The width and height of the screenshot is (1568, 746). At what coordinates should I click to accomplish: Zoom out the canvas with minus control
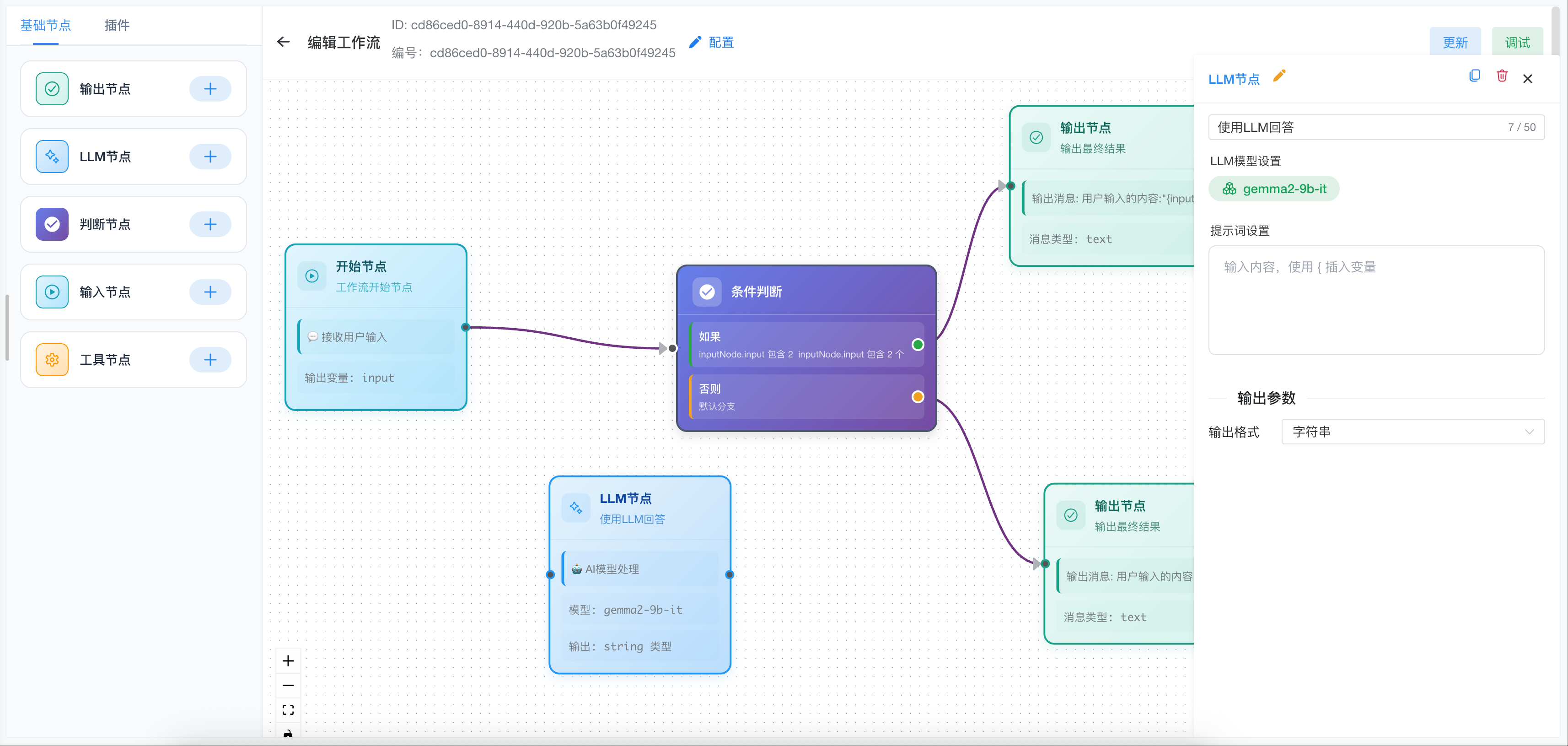(288, 685)
